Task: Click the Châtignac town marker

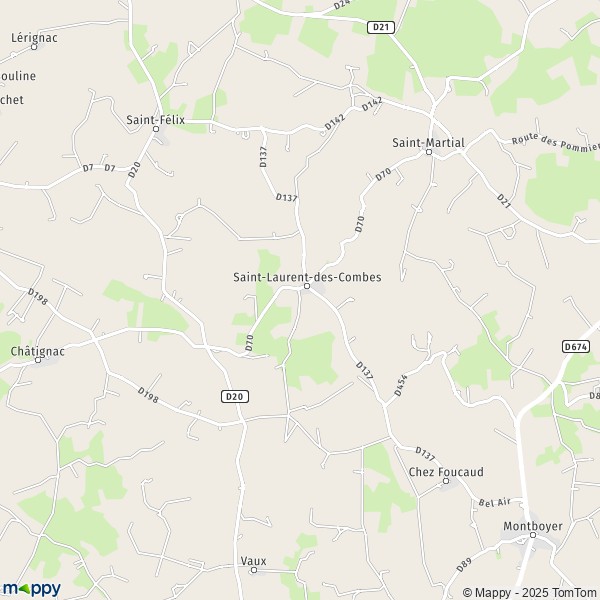Action: (38, 360)
